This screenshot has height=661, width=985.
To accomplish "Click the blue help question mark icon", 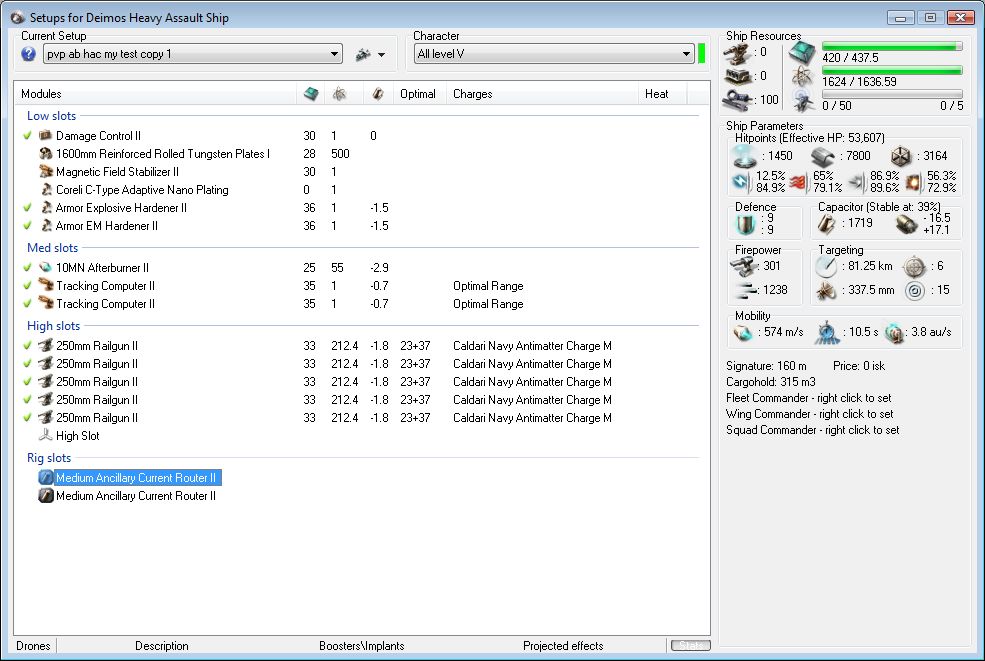I will pos(28,54).
